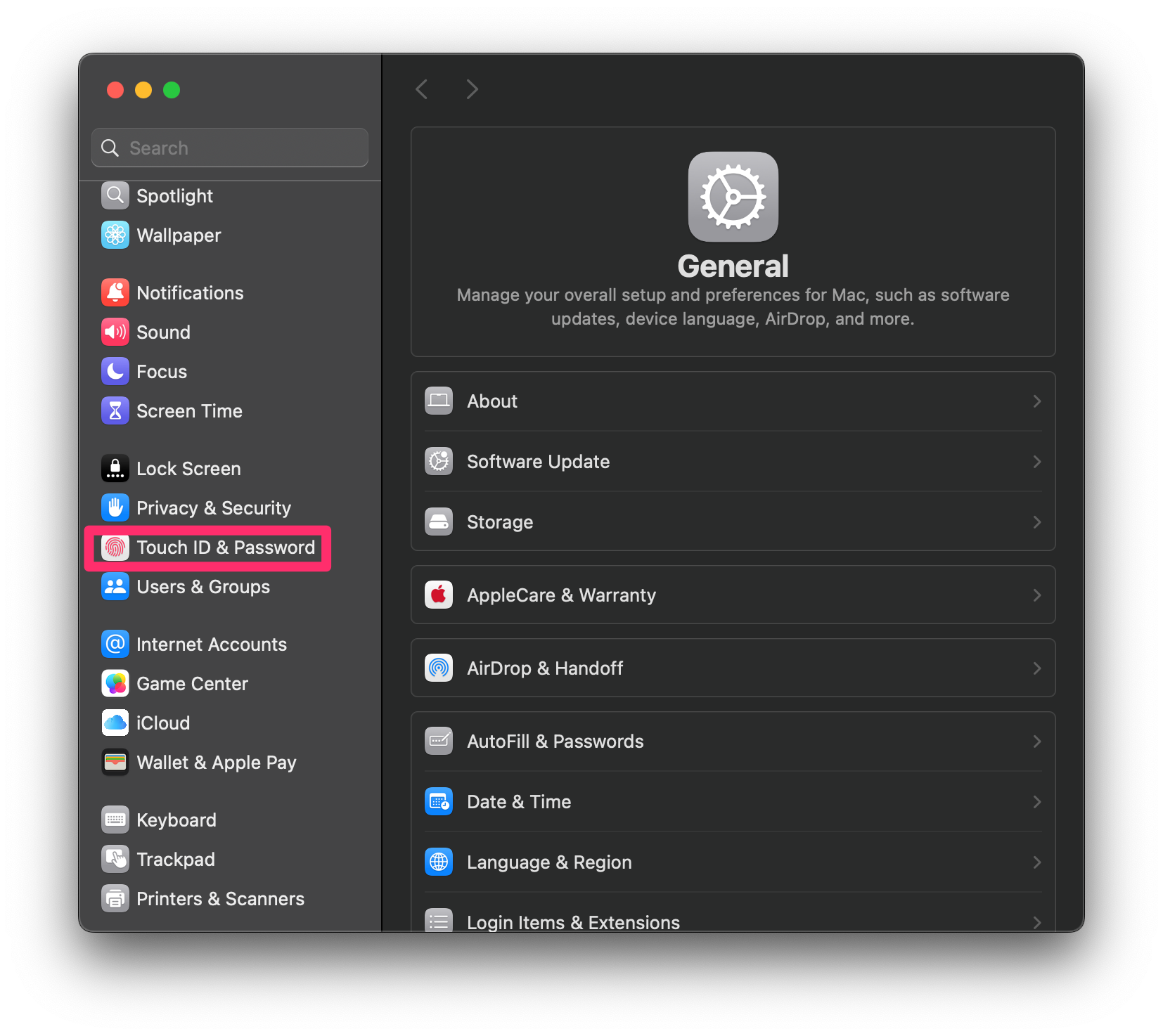Click the Wallet & Apple Pay card icon
Viewport: 1163px width, 1036px height.
pyautogui.click(x=115, y=762)
